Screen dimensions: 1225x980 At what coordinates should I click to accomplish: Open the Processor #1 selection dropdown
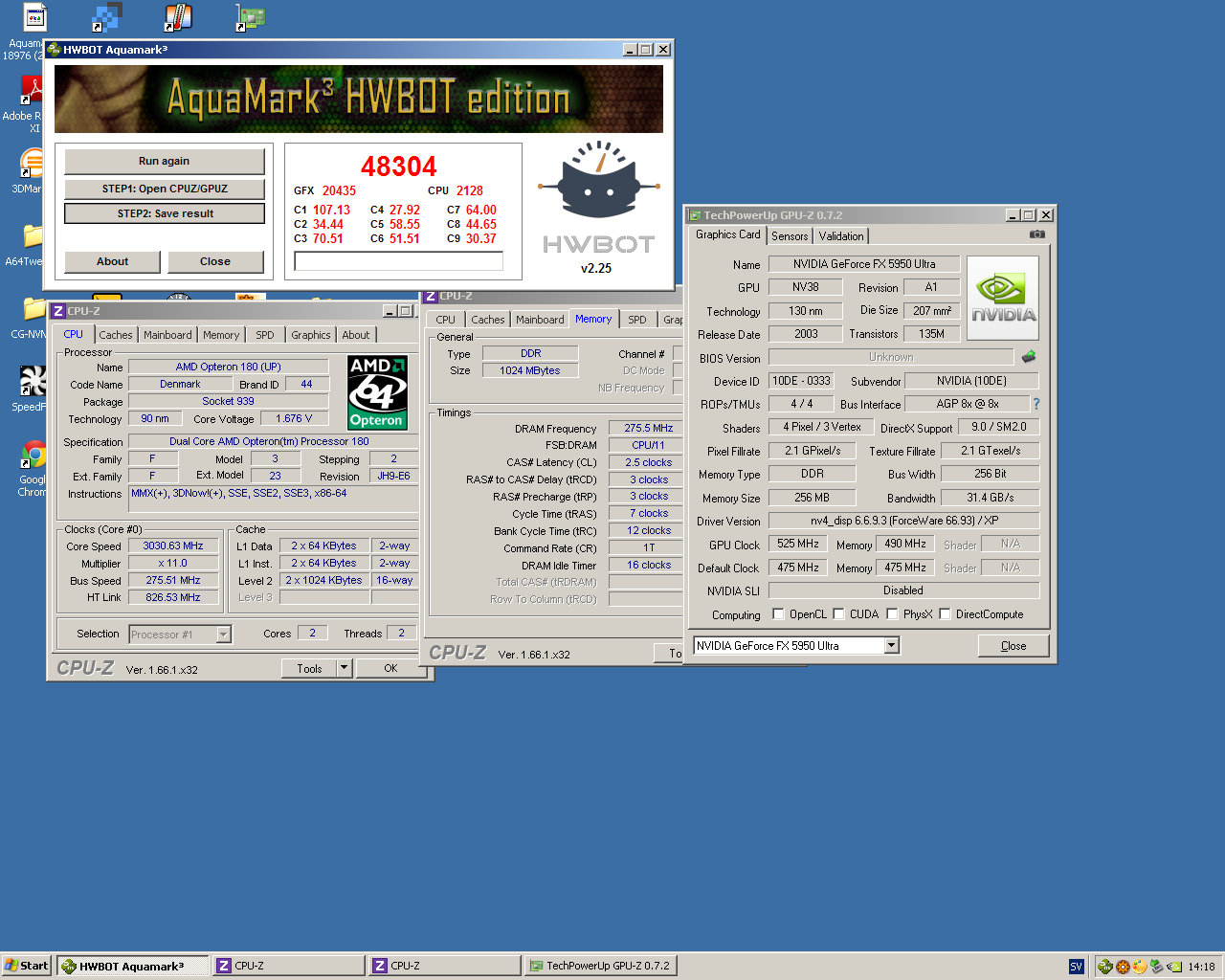click(x=223, y=635)
